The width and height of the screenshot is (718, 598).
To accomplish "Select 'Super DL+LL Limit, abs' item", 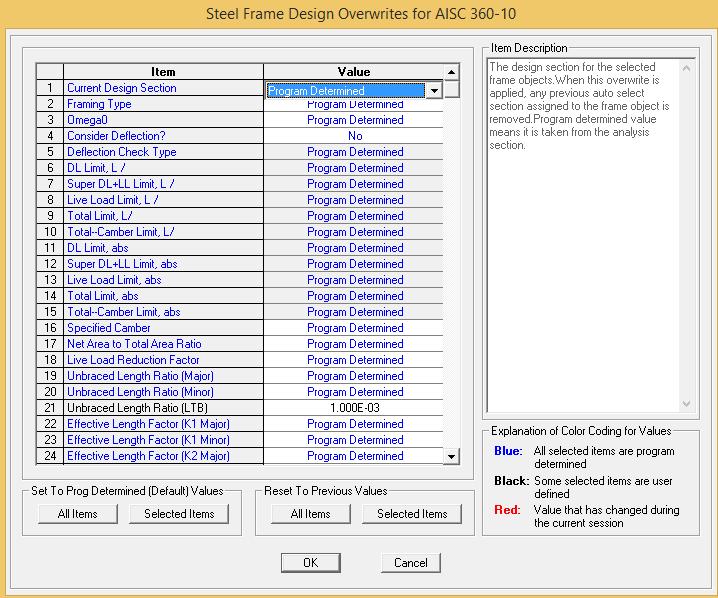I will coord(163,264).
